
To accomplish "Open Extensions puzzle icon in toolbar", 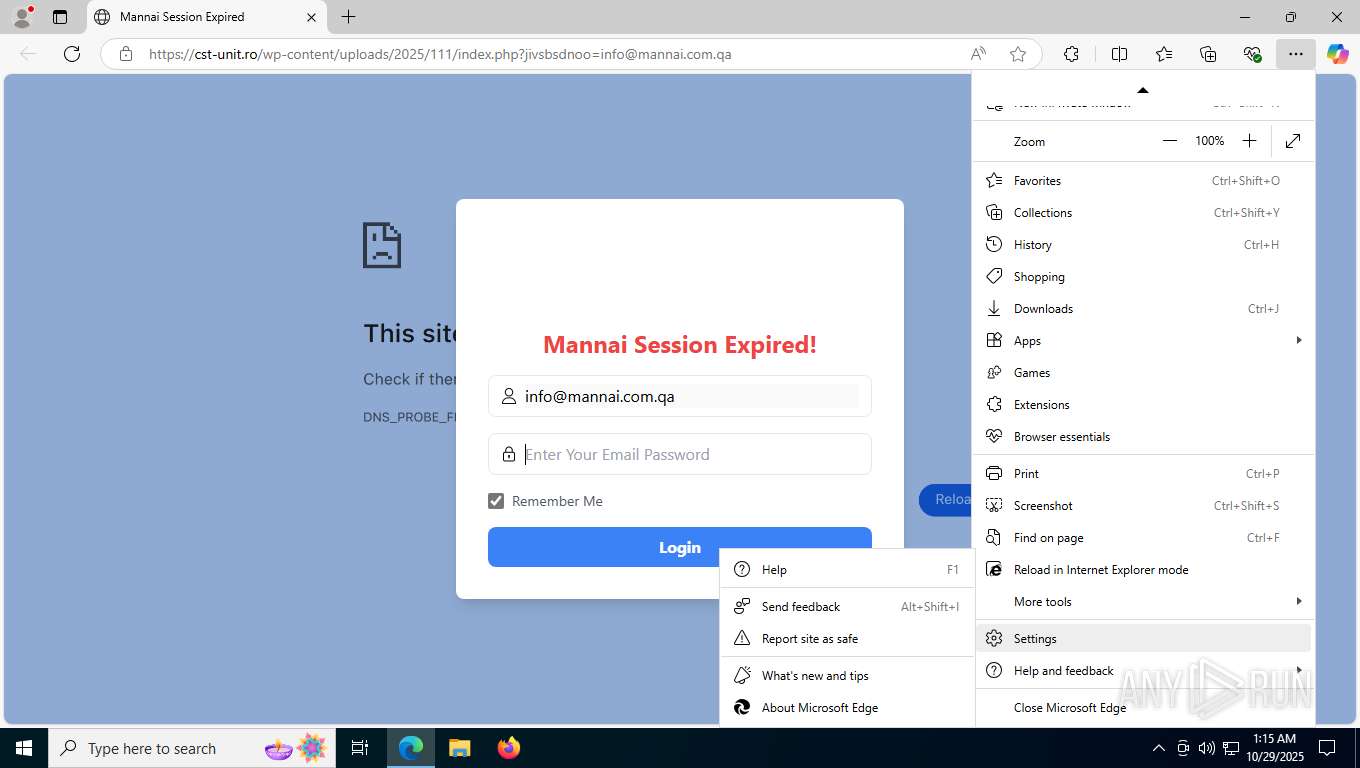I will [1071, 54].
